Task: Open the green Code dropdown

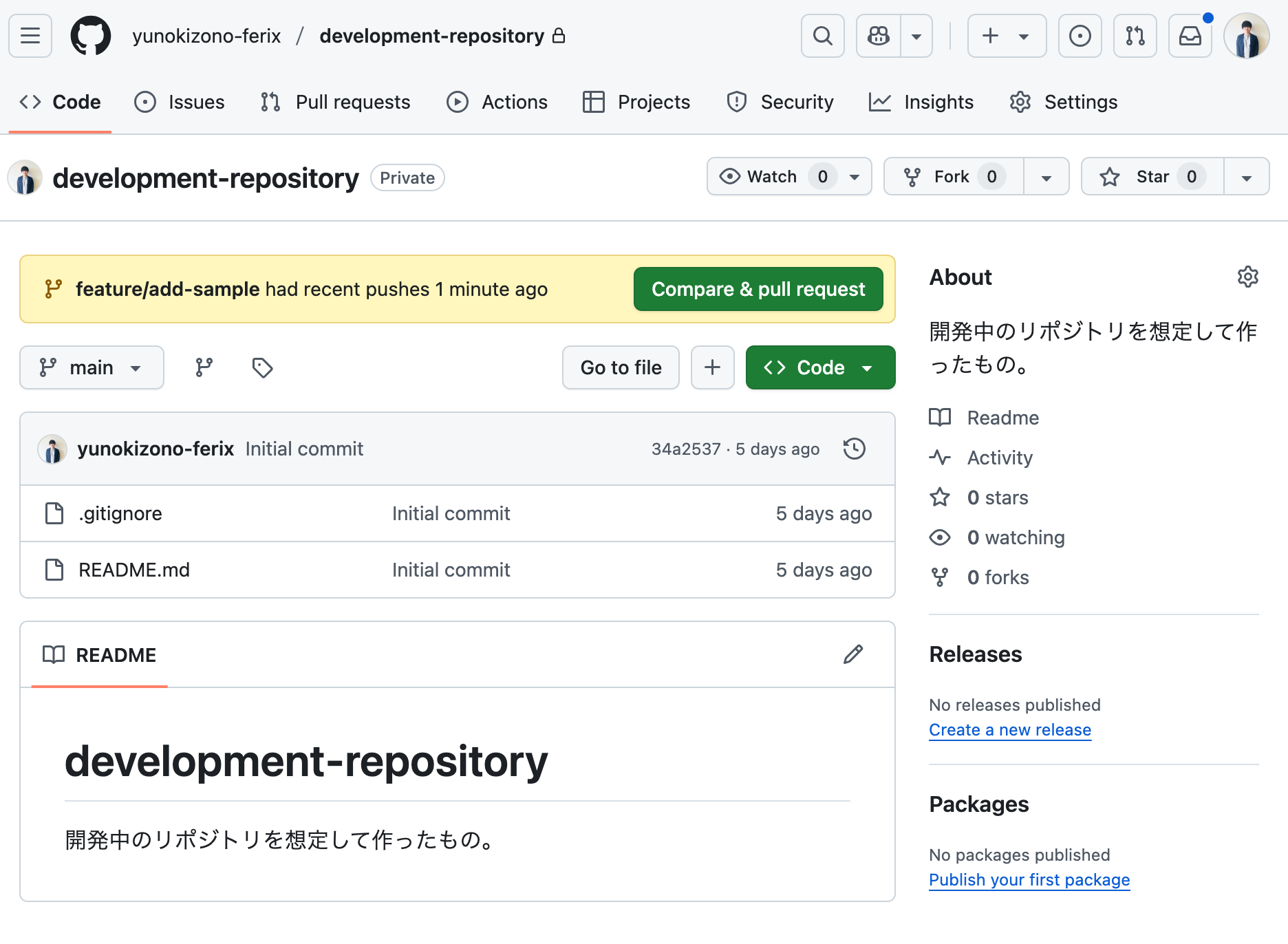Action: tap(820, 367)
